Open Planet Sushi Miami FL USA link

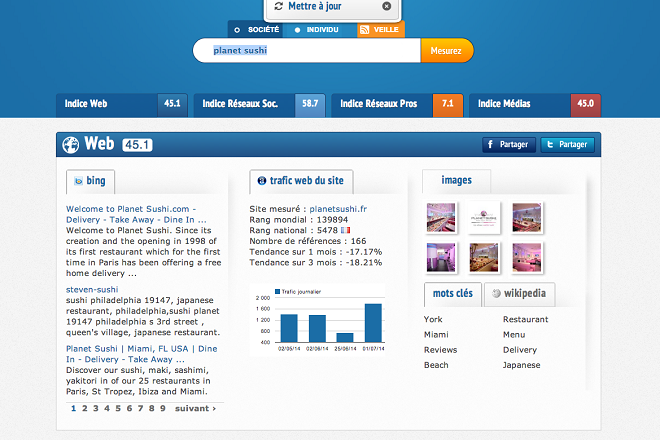pos(141,354)
